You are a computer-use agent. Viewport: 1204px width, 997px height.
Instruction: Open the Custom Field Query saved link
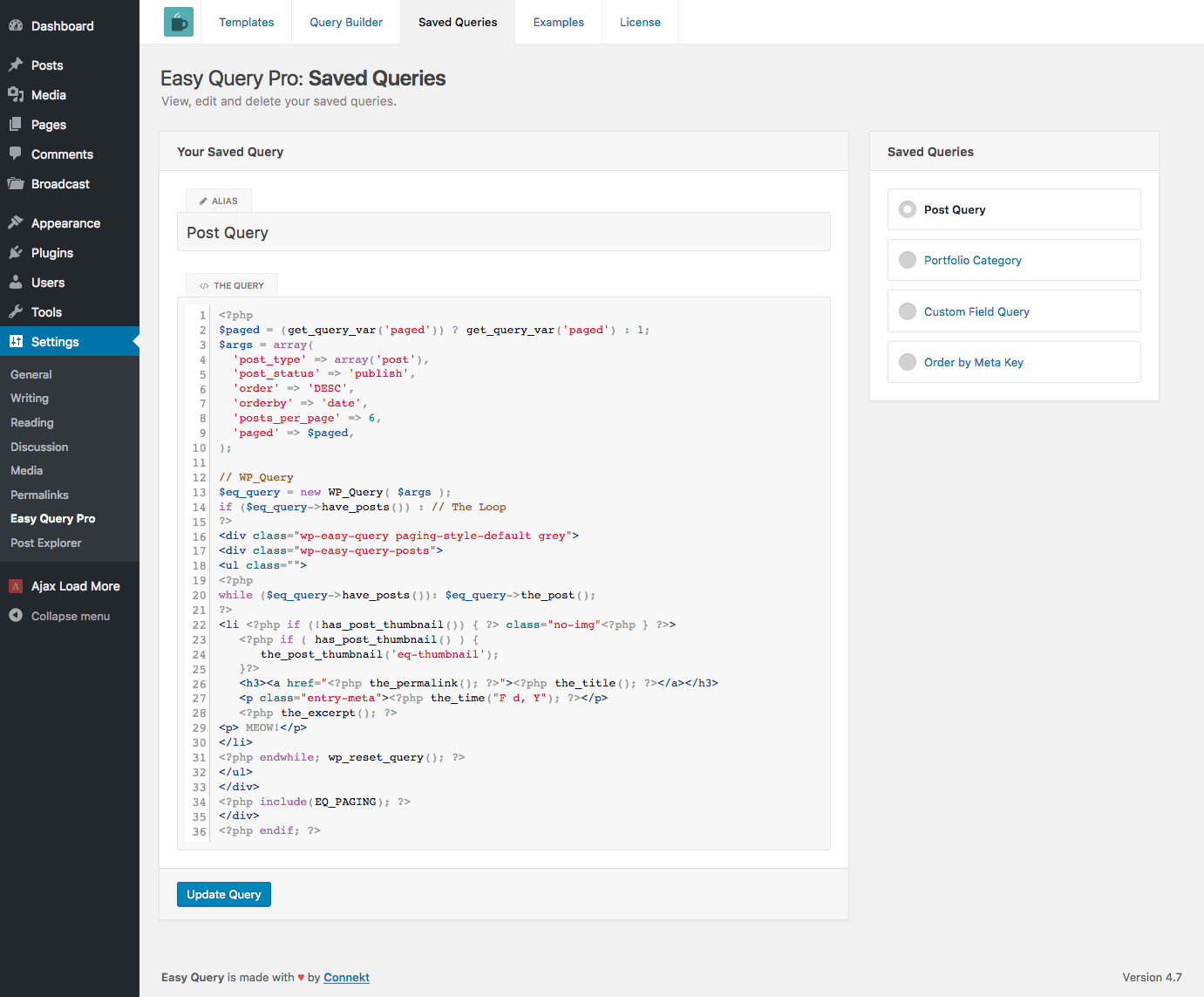[976, 311]
